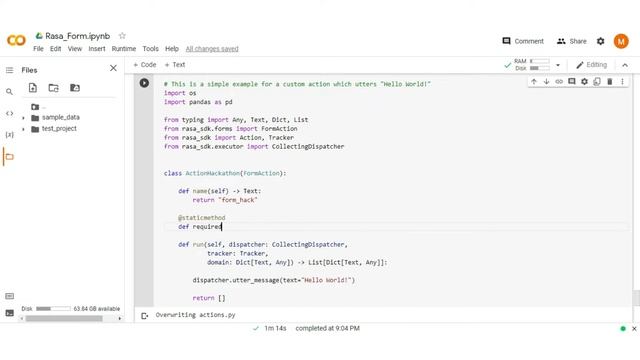
Task: Open the Runtime menu
Action: coord(124,49)
